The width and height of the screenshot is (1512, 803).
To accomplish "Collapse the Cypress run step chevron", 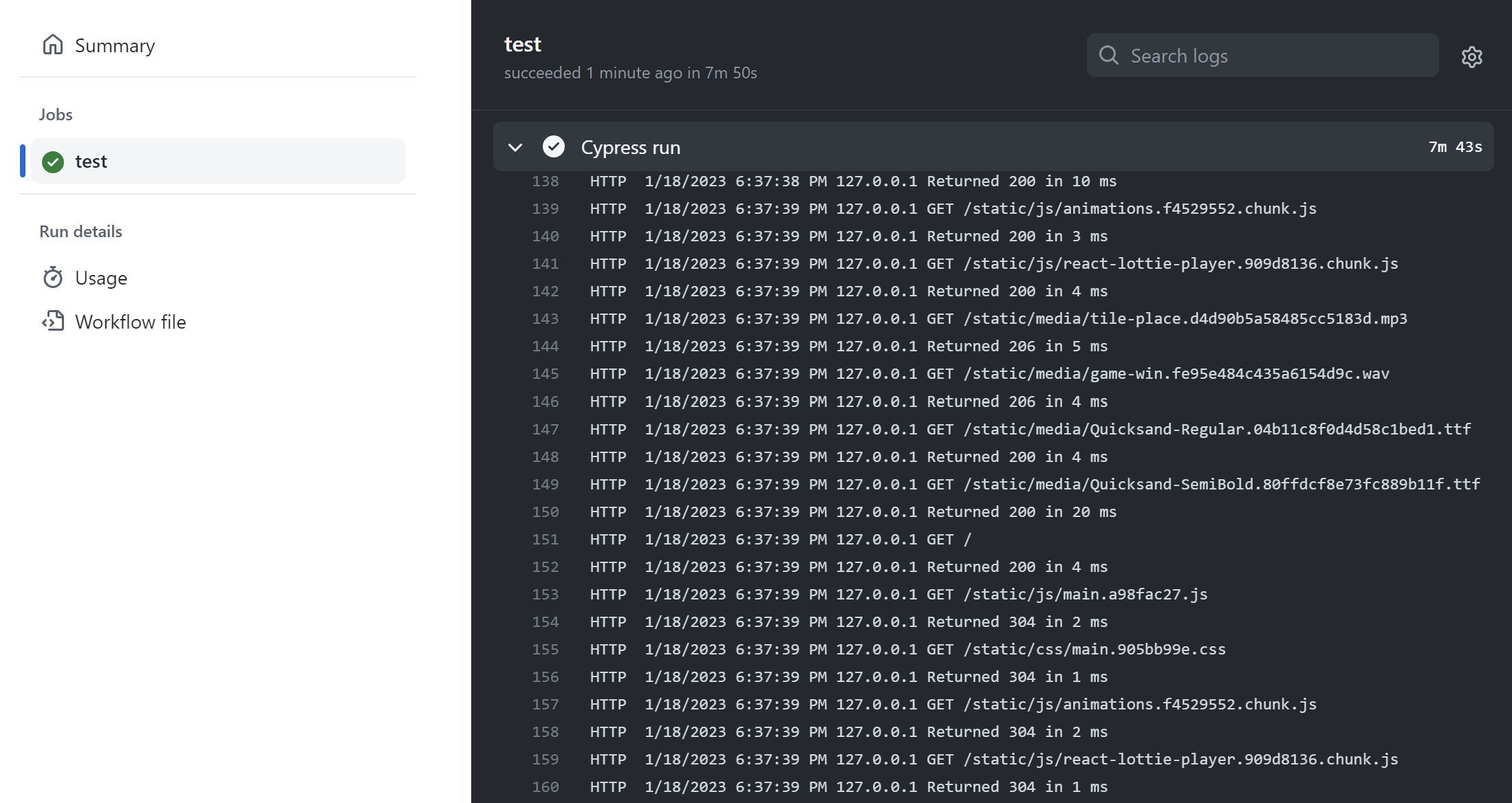I will [515, 147].
